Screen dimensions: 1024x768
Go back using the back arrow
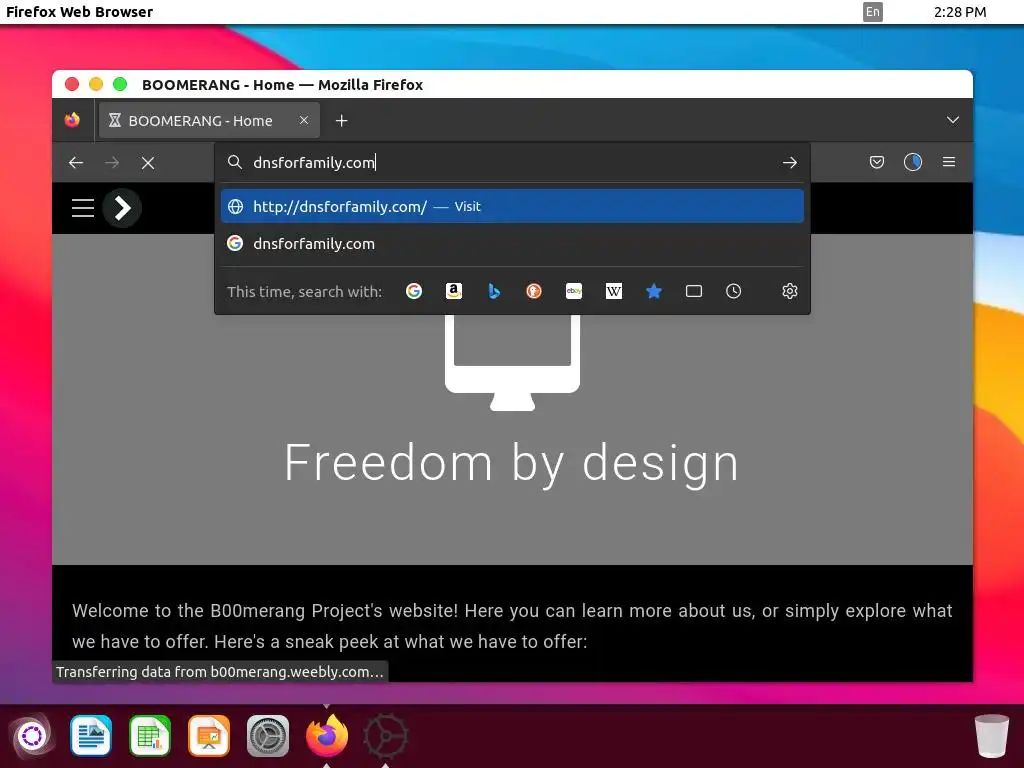coord(76,163)
